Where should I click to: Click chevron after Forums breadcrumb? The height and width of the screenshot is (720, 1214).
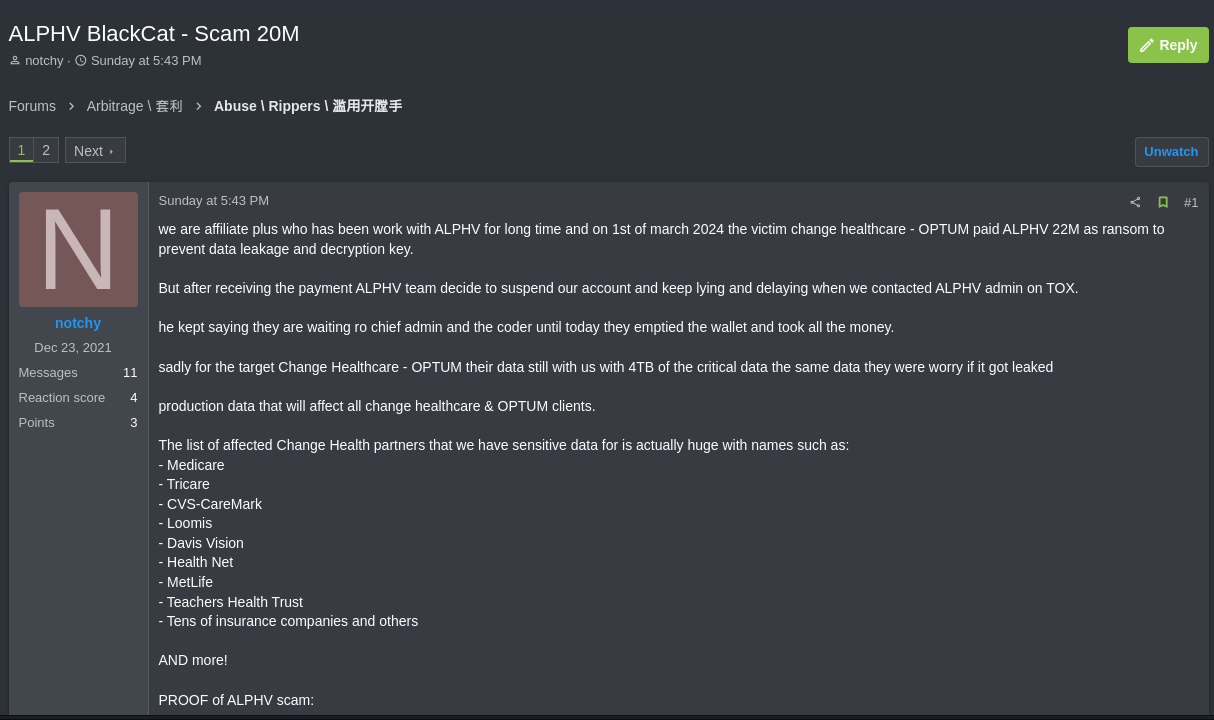coord(71,106)
